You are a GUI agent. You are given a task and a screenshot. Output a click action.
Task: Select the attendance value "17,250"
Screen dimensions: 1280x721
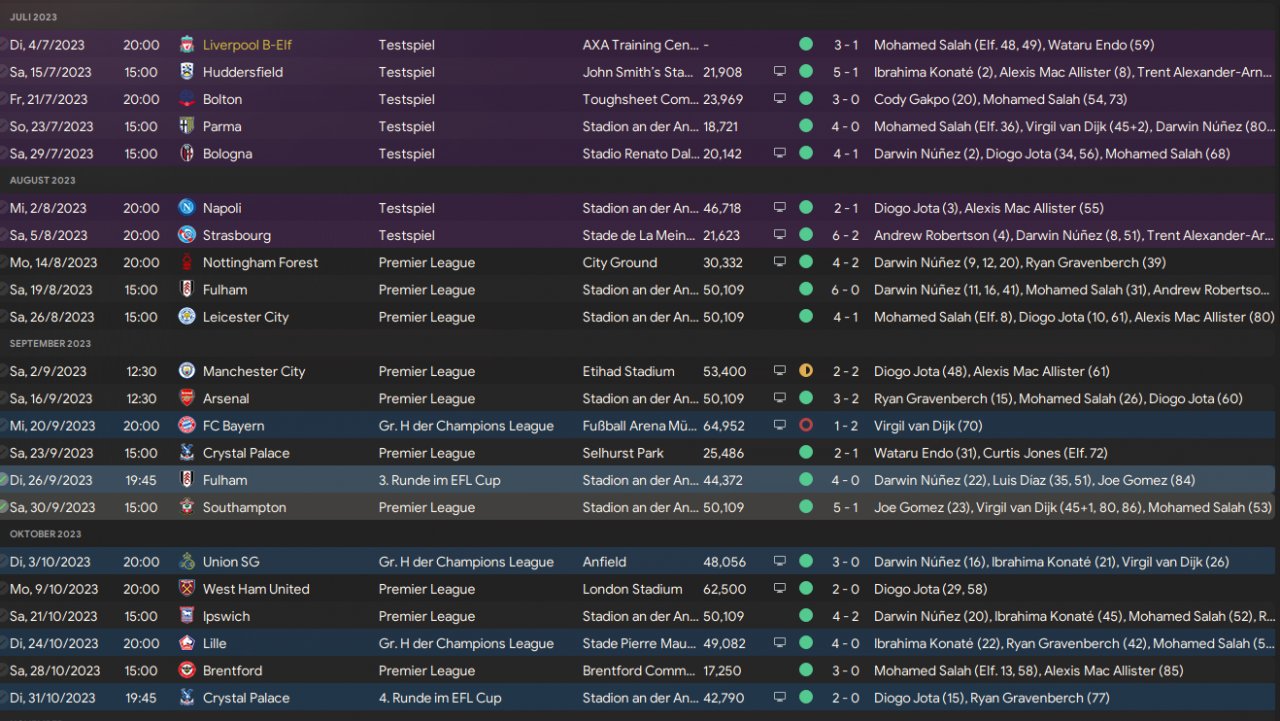coord(723,671)
